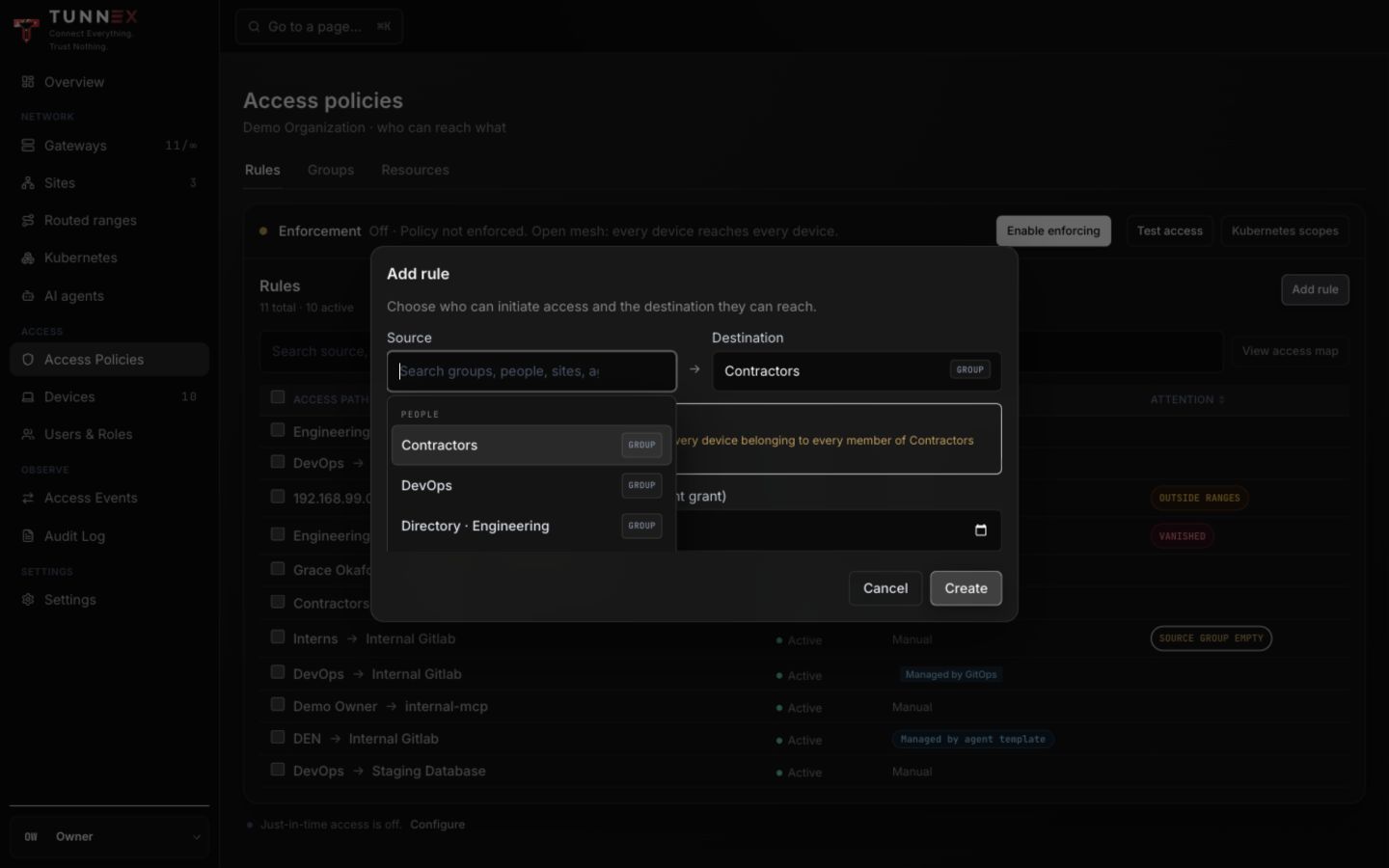Sort by the Attention column arrows
The width and height of the screenshot is (1389, 868).
[1222, 399]
